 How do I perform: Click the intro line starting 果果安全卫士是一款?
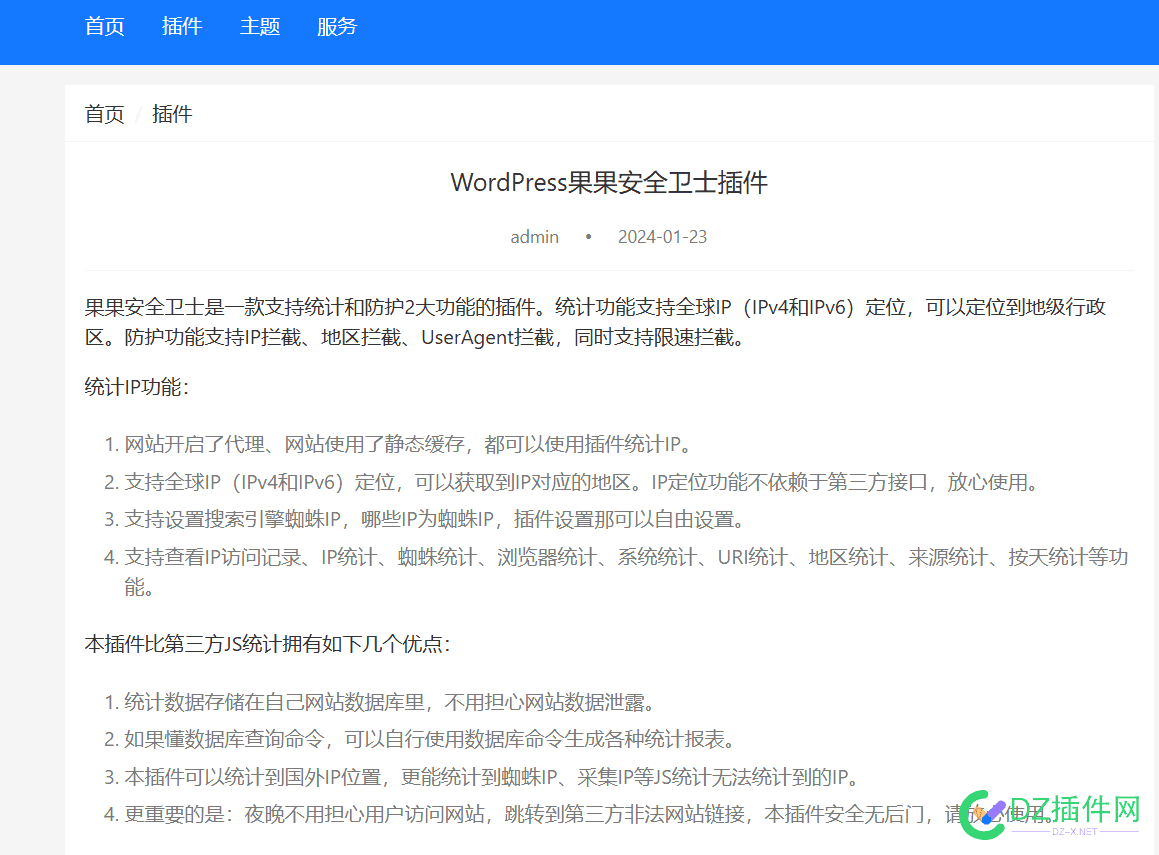[595, 307]
